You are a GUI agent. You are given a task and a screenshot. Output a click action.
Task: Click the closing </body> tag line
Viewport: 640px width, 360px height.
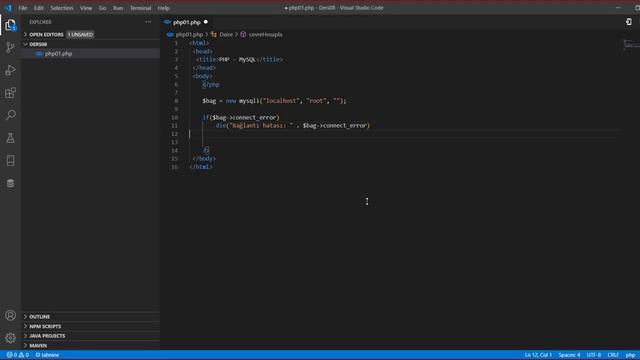204,159
